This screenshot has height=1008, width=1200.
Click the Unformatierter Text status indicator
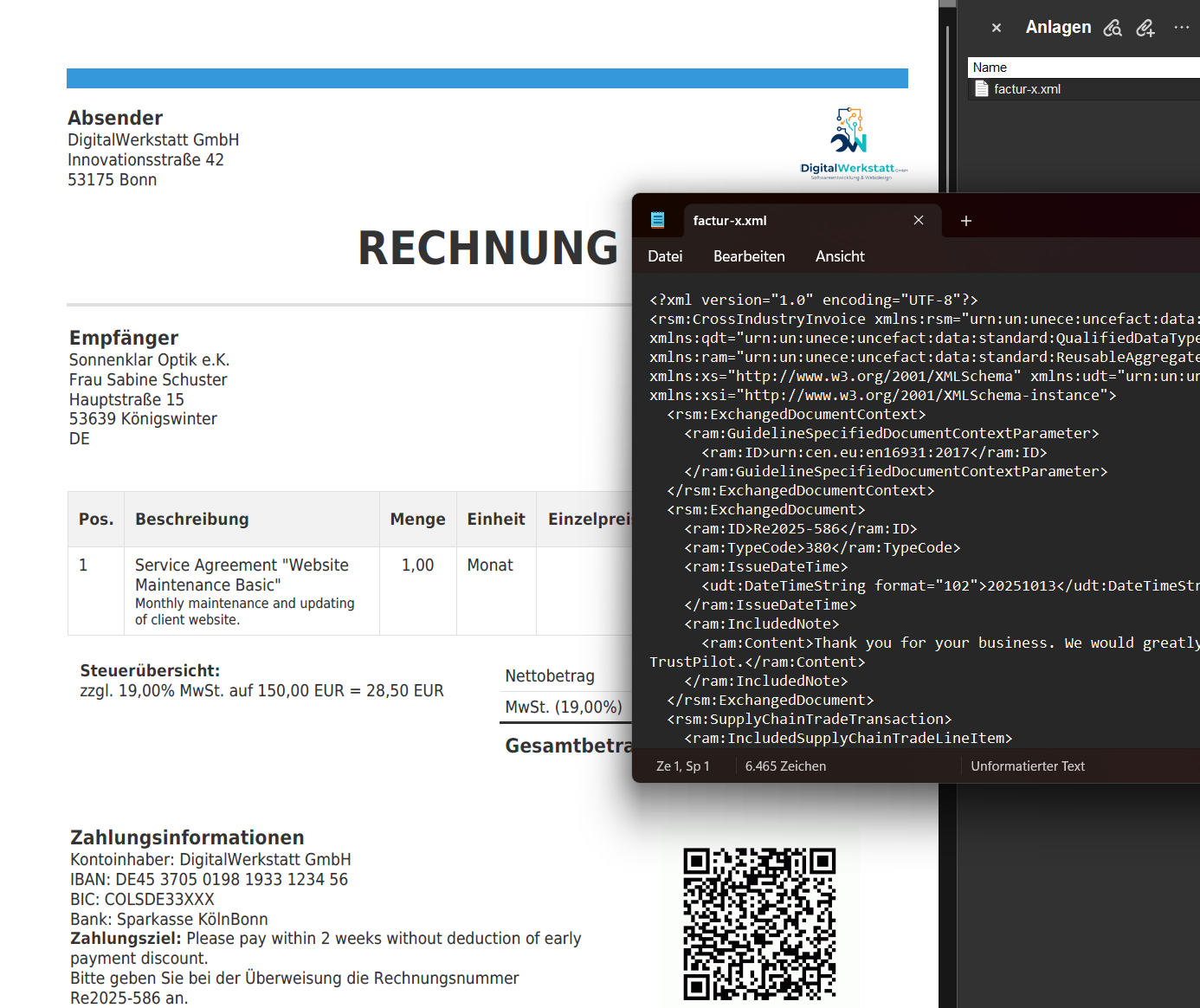click(x=1028, y=766)
